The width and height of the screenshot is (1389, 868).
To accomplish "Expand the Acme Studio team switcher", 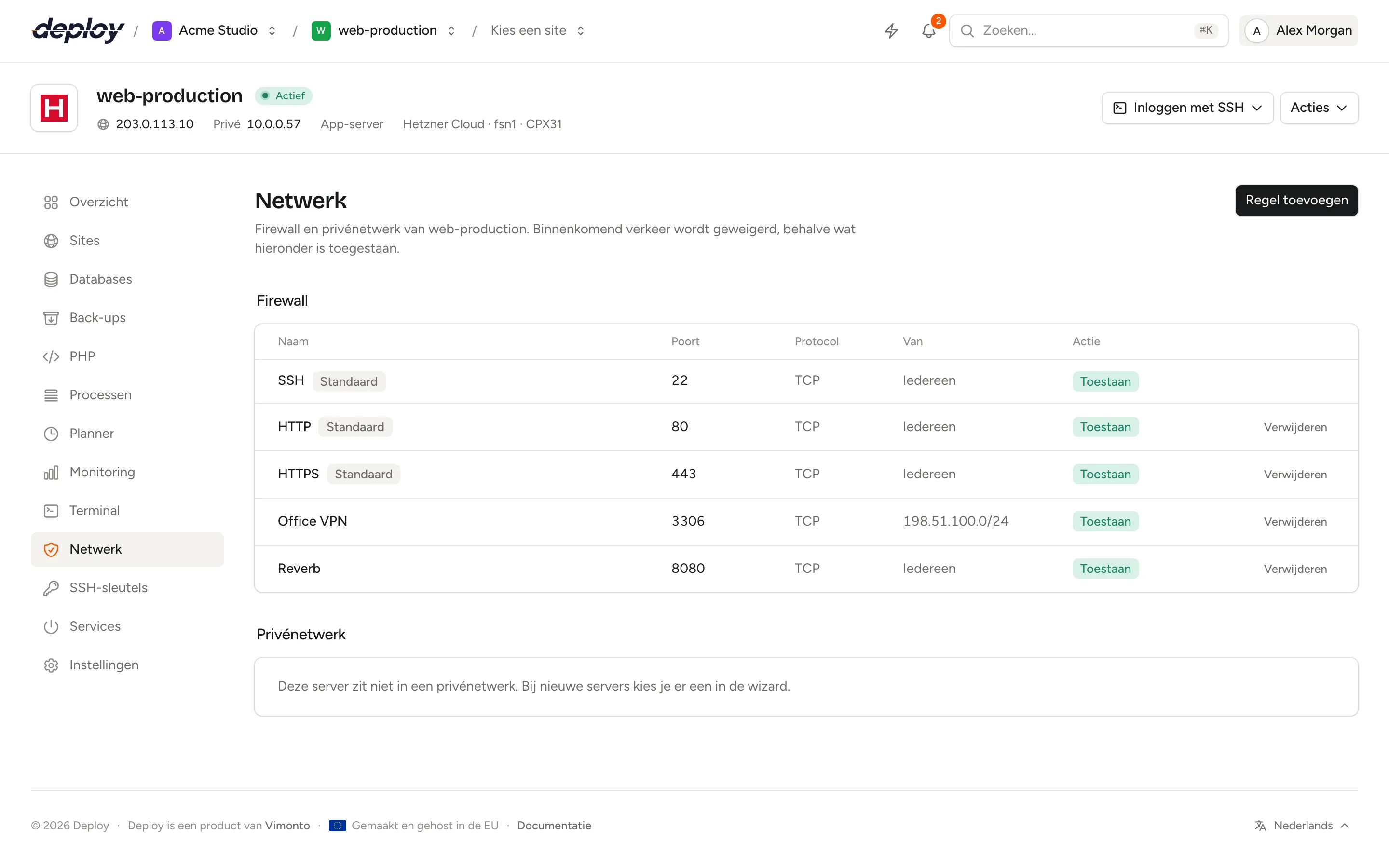I will (x=272, y=30).
